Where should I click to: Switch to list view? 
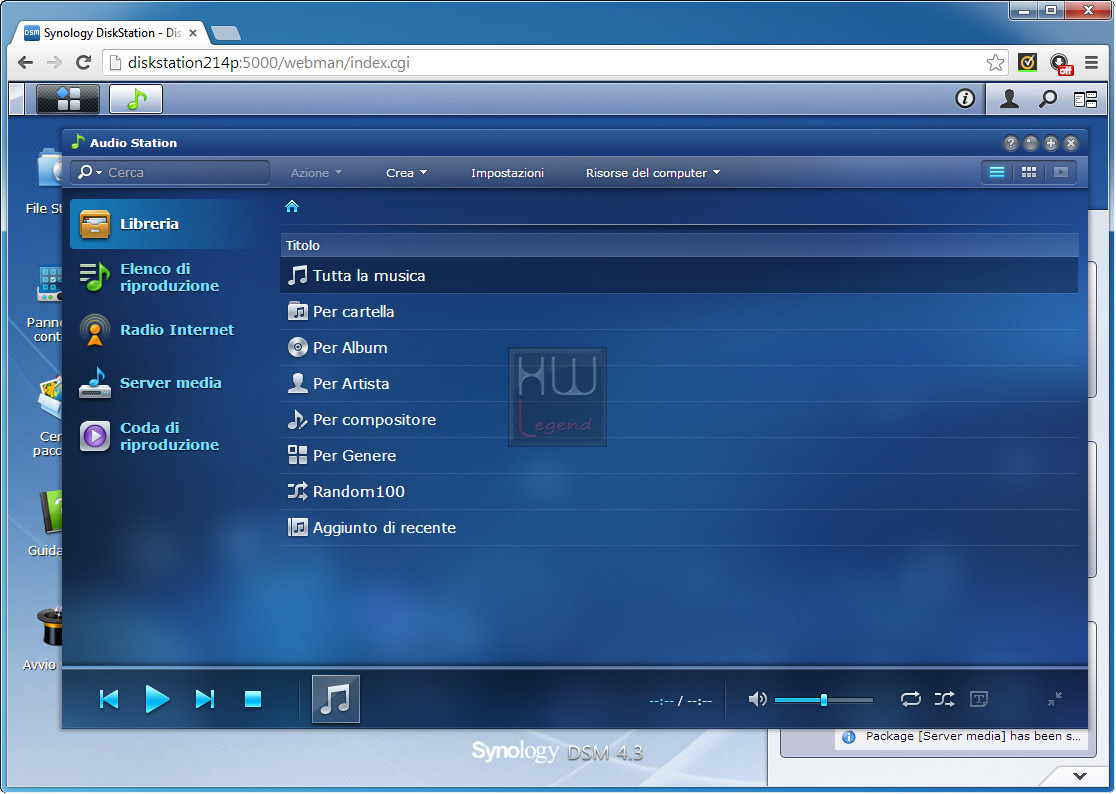pos(996,172)
